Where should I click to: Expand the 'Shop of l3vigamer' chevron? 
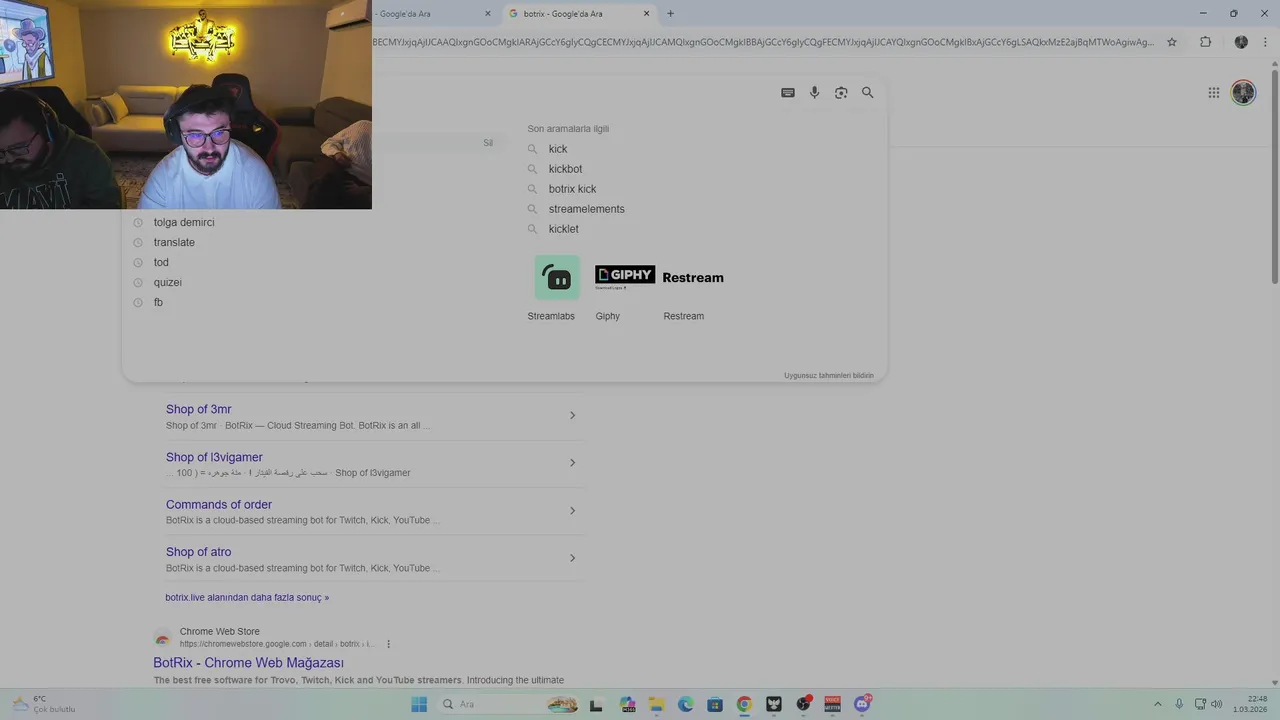pyautogui.click(x=572, y=463)
